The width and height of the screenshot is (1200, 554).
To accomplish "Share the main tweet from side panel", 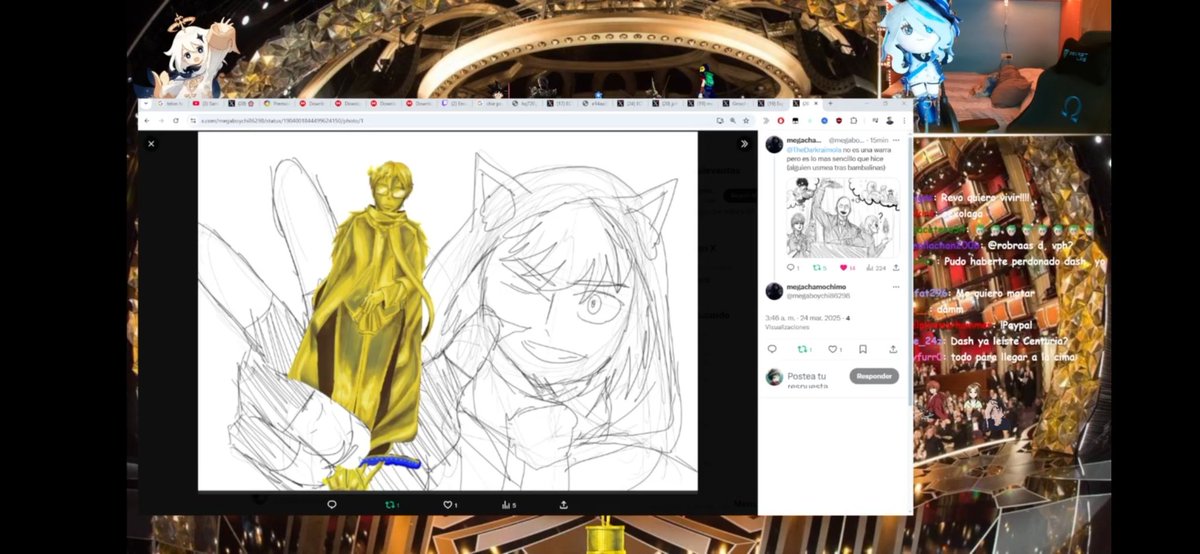I will point(893,349).
